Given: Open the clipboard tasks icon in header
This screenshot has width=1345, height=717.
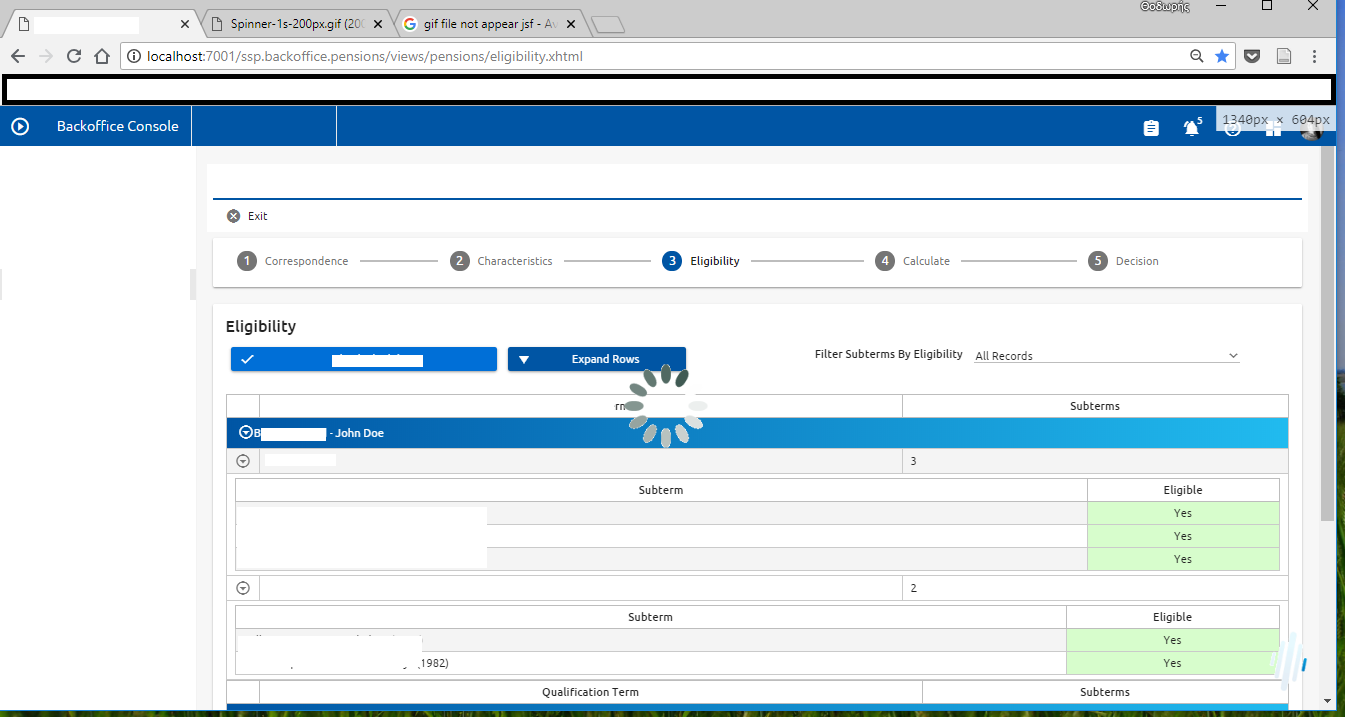Looking at the screenshot, I should coord(1151,128).
